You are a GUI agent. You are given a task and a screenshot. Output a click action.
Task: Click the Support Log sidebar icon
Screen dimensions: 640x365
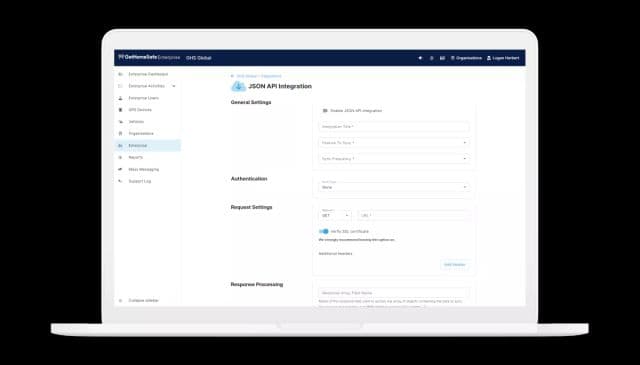(x=120, y=181)
